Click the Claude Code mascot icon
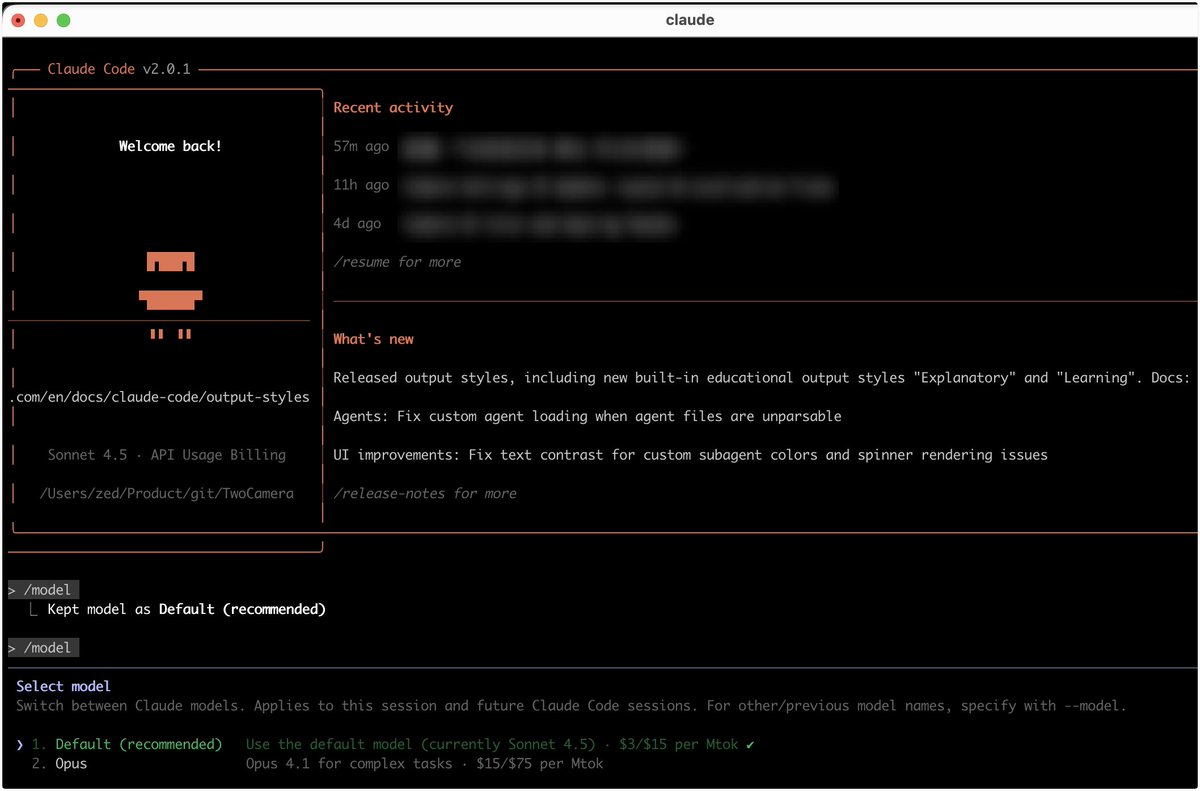1200x791 pixels. pyautogui.click(x=171, y=295)
